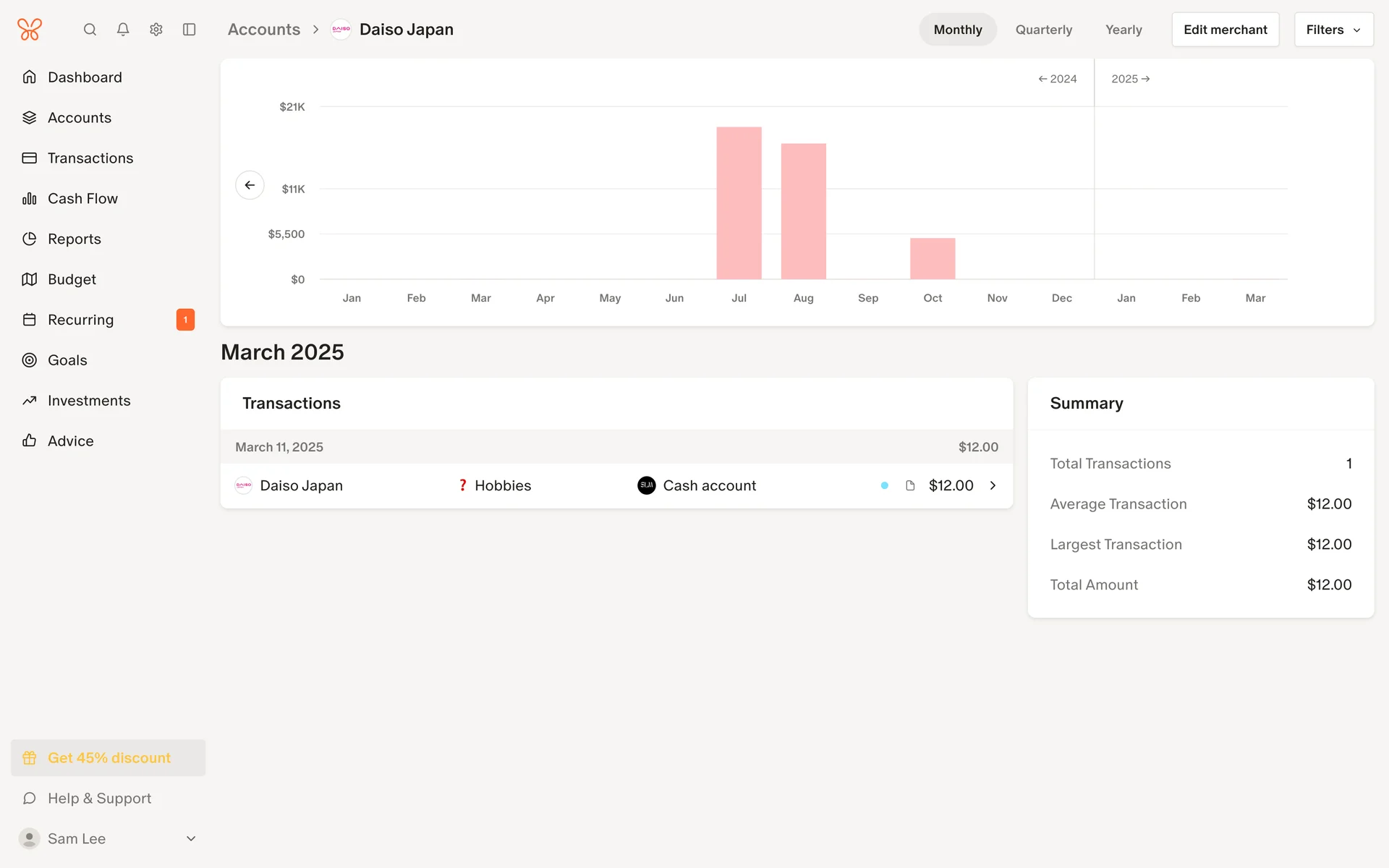Viewport: 1389px width, 868px height.
Task: Switch to Yearly view
Action: pyautogui.click(x=1123, y=30)
